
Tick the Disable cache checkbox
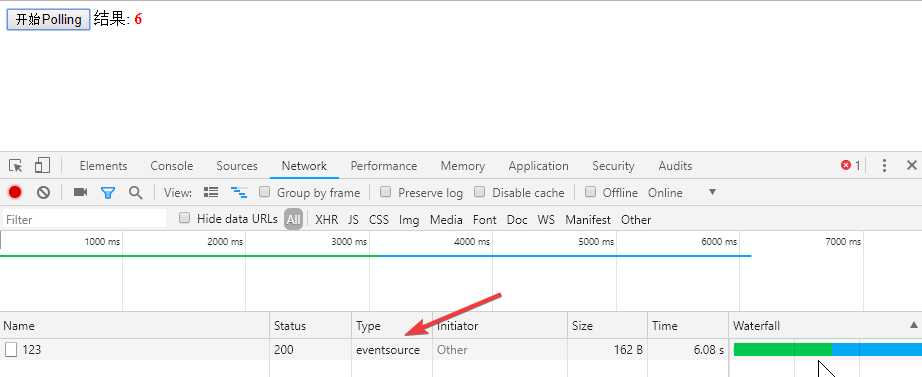tap(480, 192)
